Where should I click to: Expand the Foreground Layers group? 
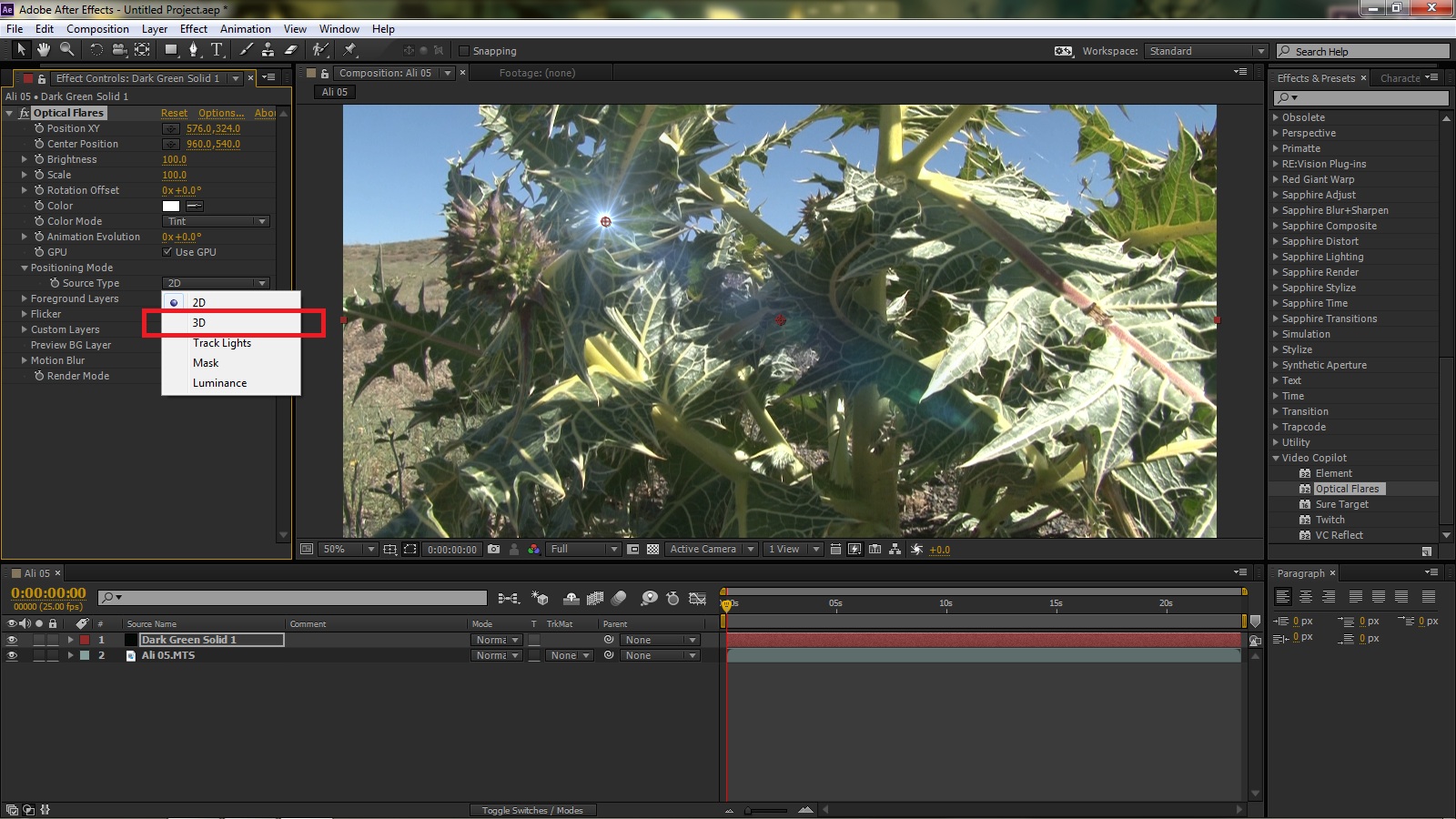point(25,298)
